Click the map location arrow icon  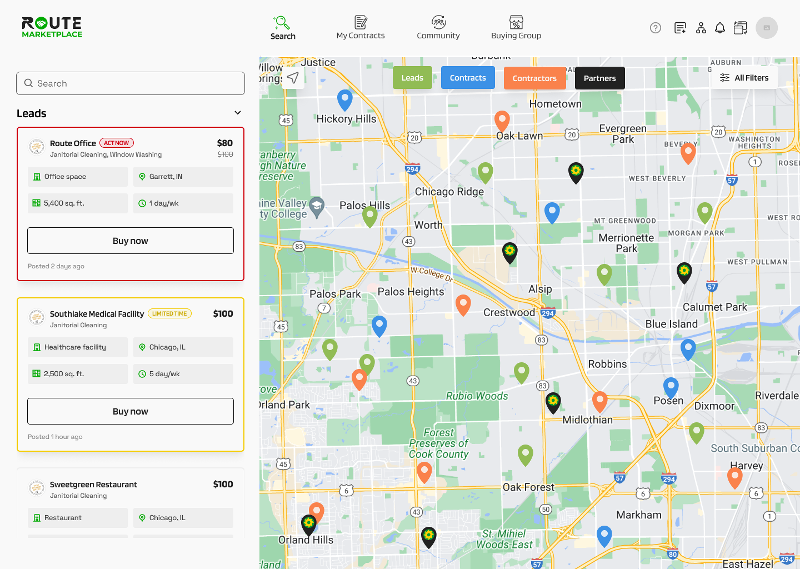pyautogui.click(x=293, y=78)
